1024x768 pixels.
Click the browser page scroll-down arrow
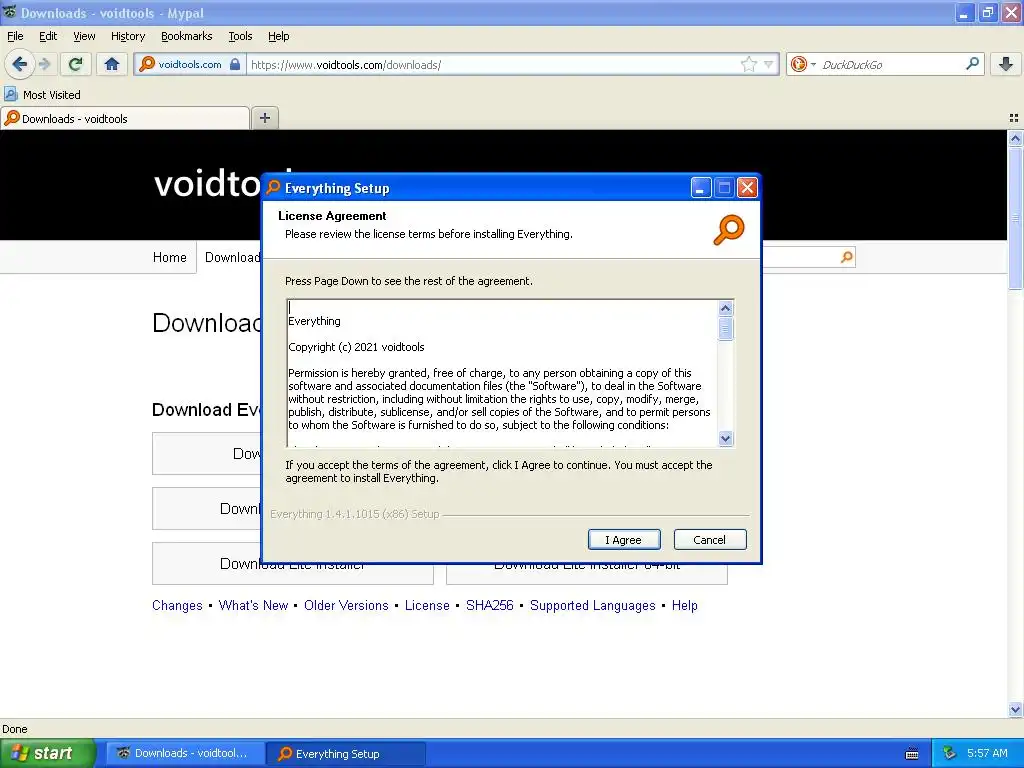coord(1015,710)
